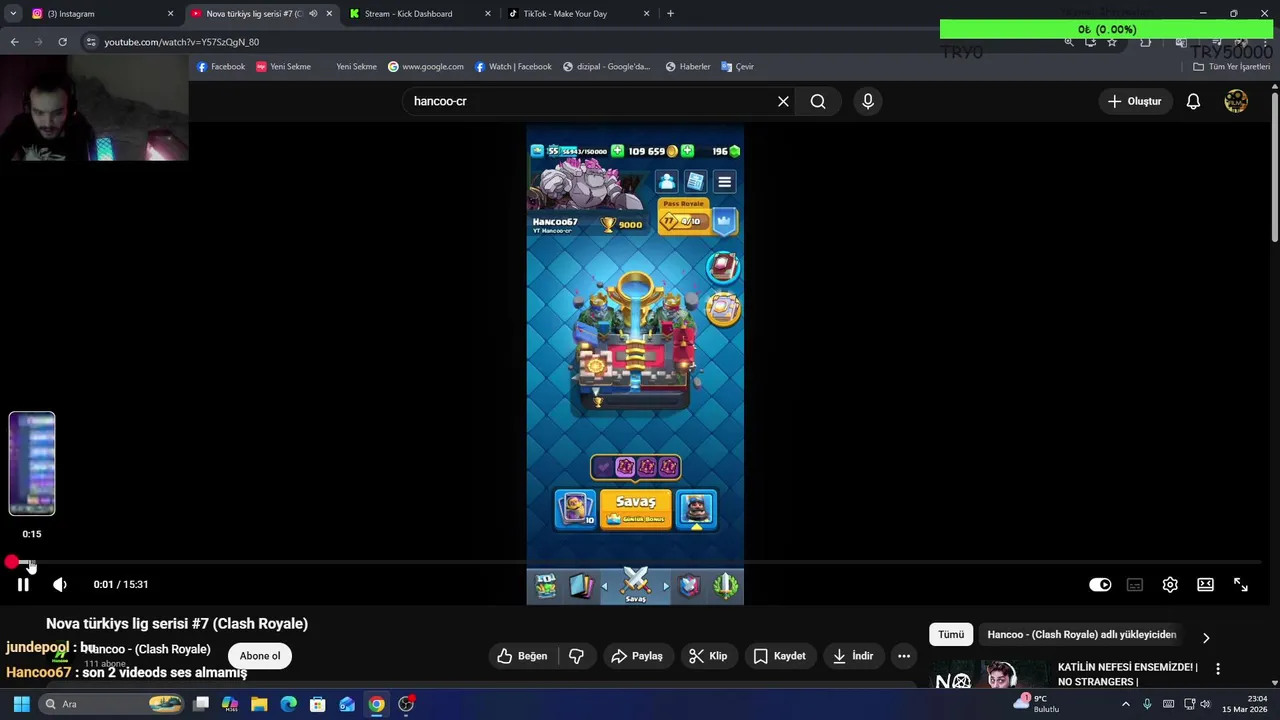Open the tab search dropdown arrow
The height and width of the screenshot is (720, 1280).
click(x=13, y=14)
